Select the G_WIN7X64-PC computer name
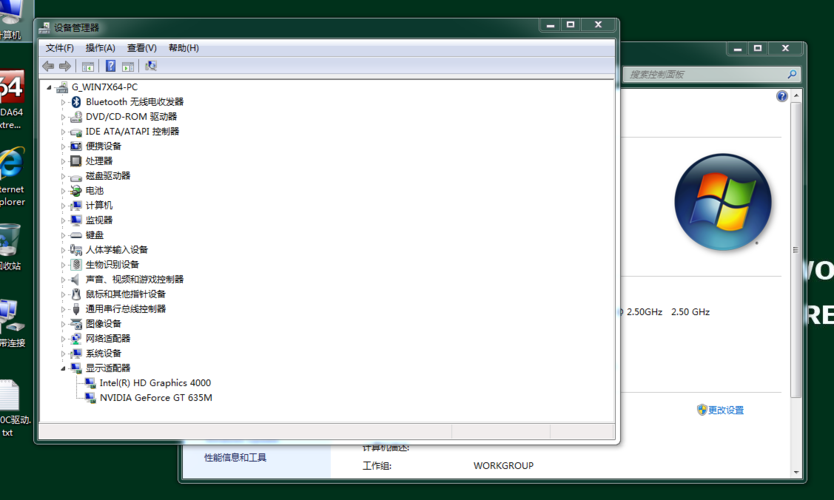The height and width of the screenshot is (500, 834). tap(105, 87)
